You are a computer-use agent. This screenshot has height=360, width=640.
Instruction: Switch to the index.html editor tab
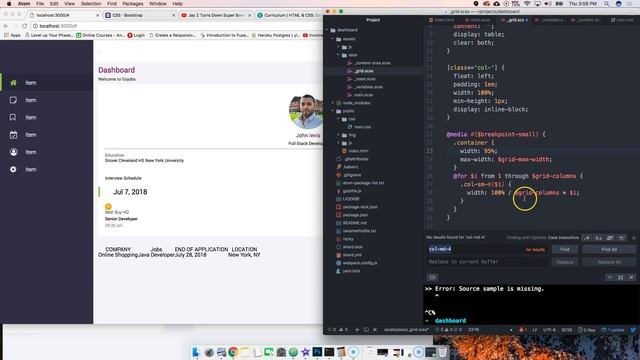click(442, 20)
